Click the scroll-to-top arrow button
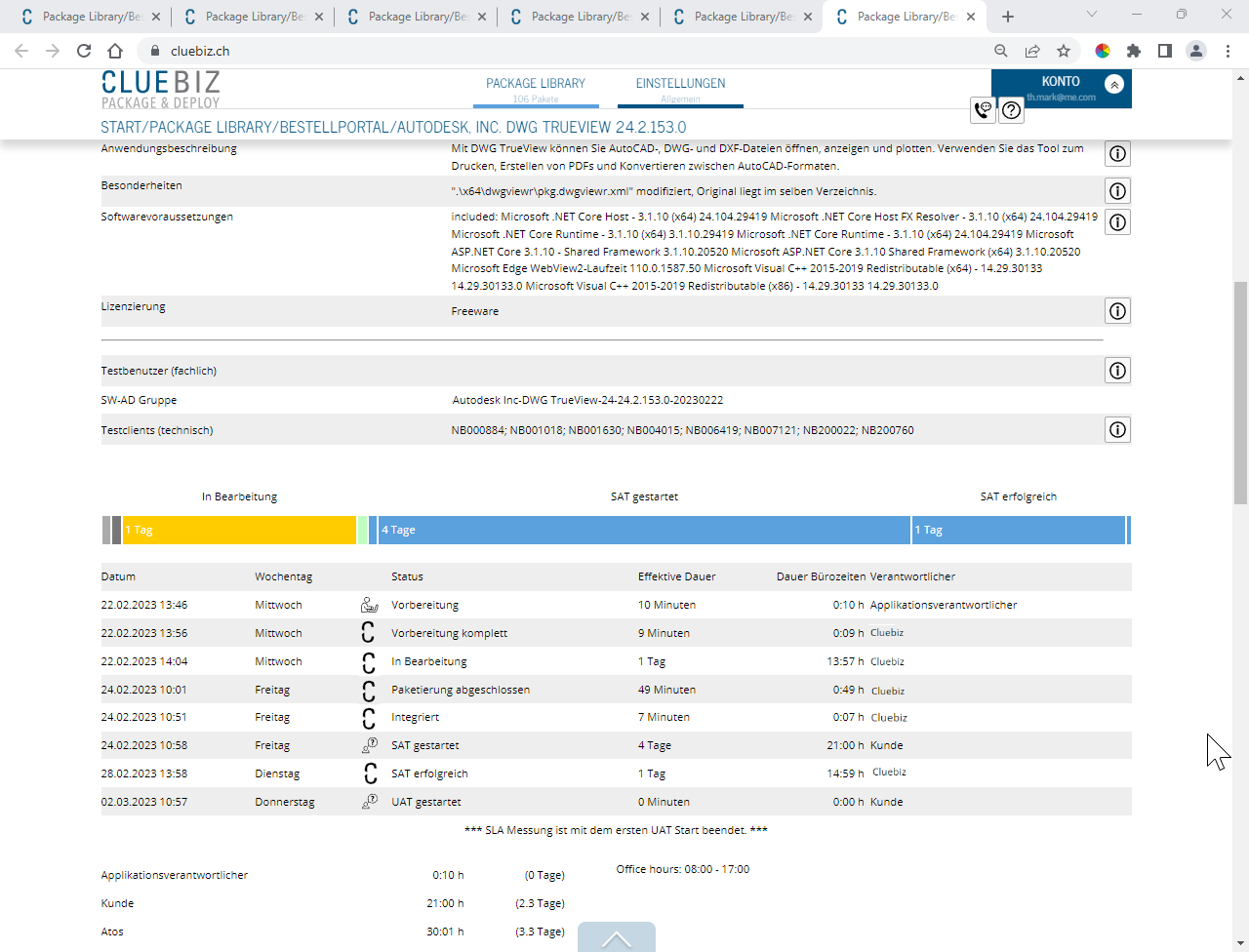The image size is (1249, 952). 617,937
